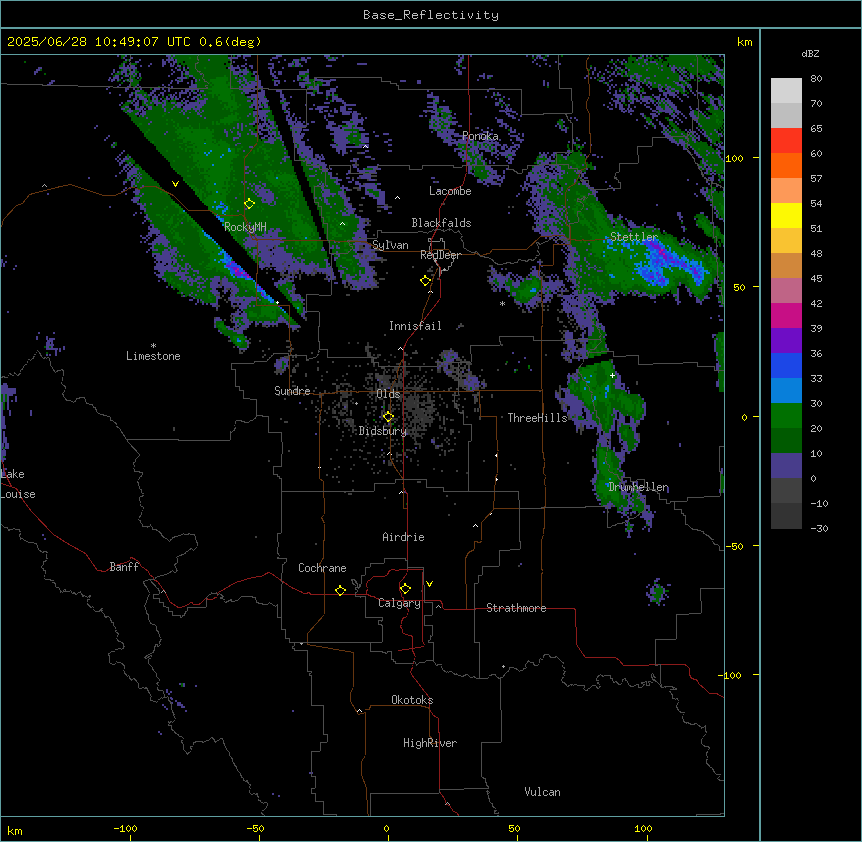Click the HighRiver label
Image resolution: width=862 pixels, height=842 pixels.
pyautogui.click(x=430, y=743)
